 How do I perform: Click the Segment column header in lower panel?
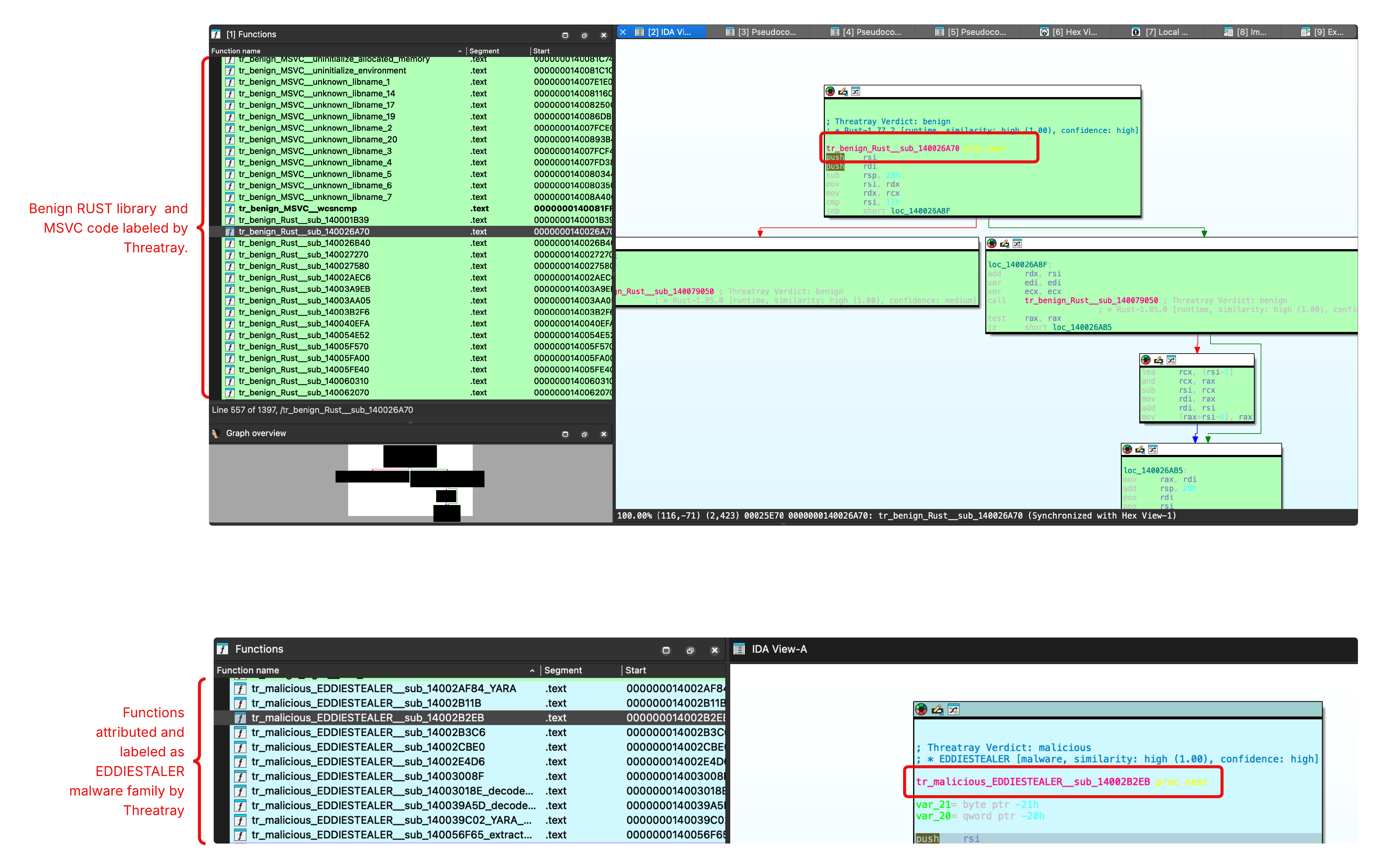(x=562, y=670)
